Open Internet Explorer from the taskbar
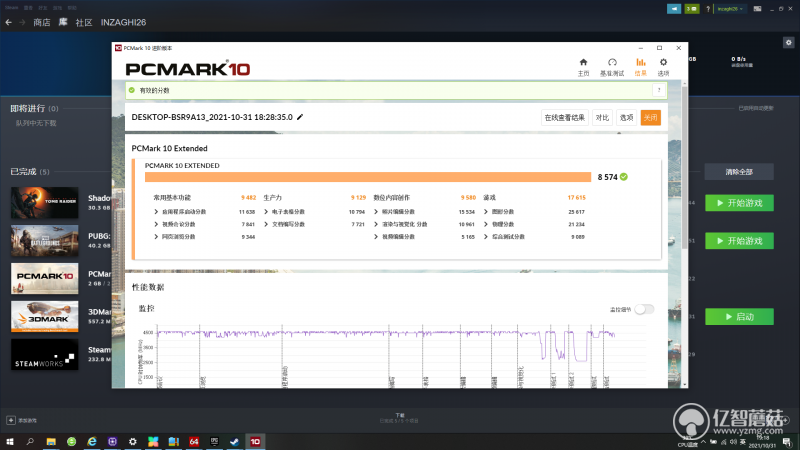This screenshot has width=800, height=450. pos(92,442)
